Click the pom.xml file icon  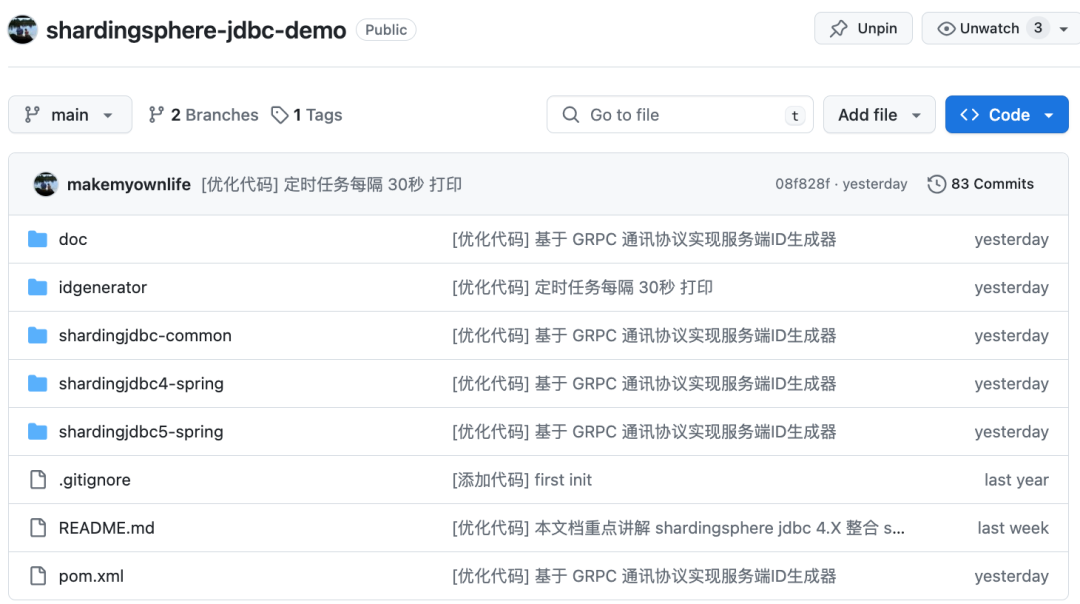pyautogui.click(x=38, y=576)
